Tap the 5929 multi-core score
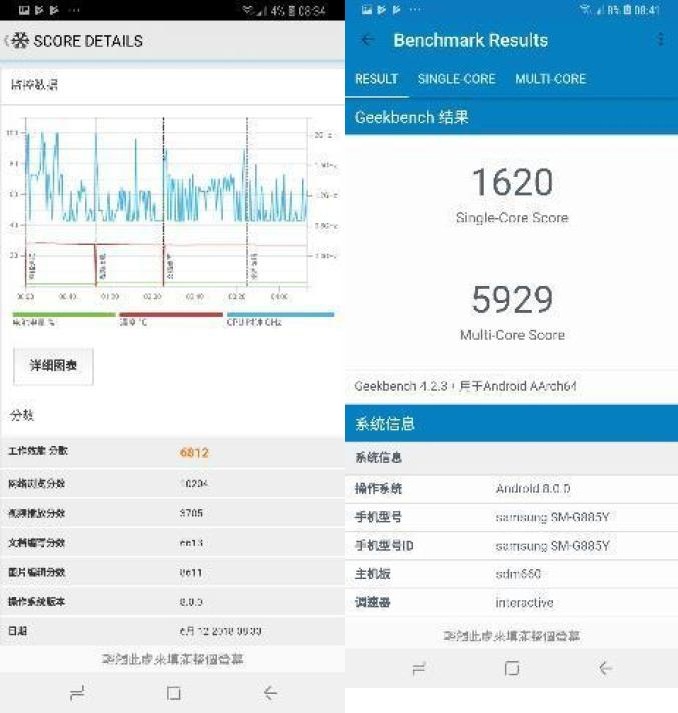Image resolution: width=678 pixels, height=713 pixels. [x=512, y=299]
